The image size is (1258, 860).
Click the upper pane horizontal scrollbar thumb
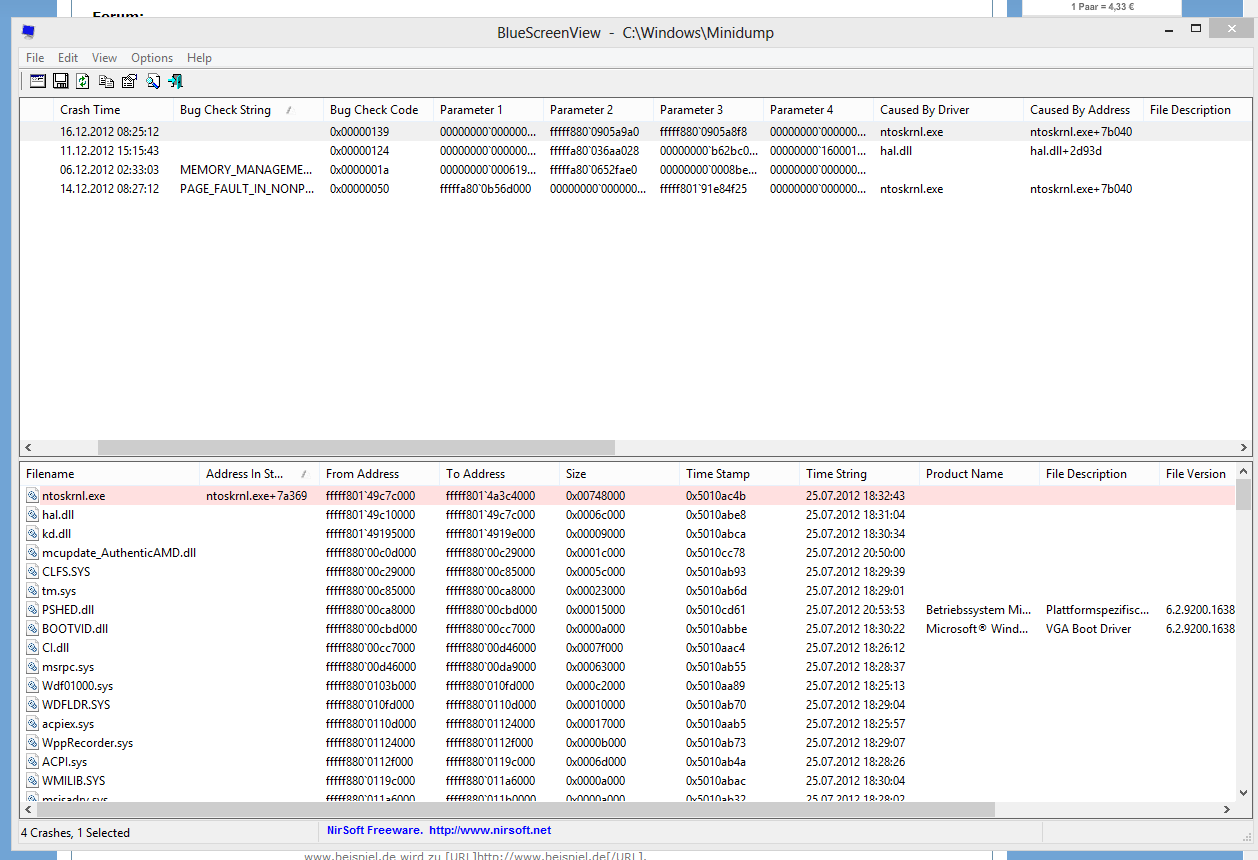356,448
